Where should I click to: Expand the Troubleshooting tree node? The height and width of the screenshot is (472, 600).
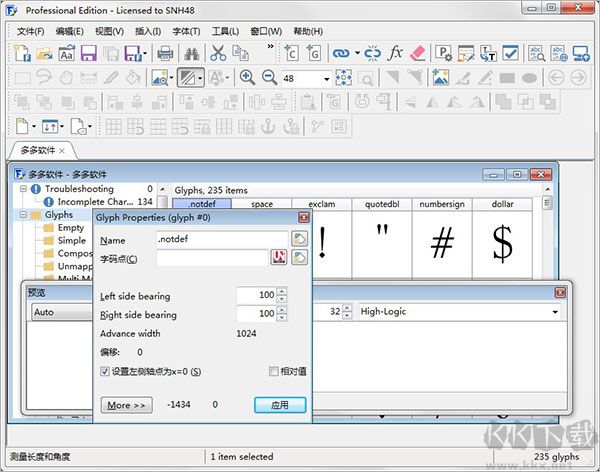coord(23,189)
